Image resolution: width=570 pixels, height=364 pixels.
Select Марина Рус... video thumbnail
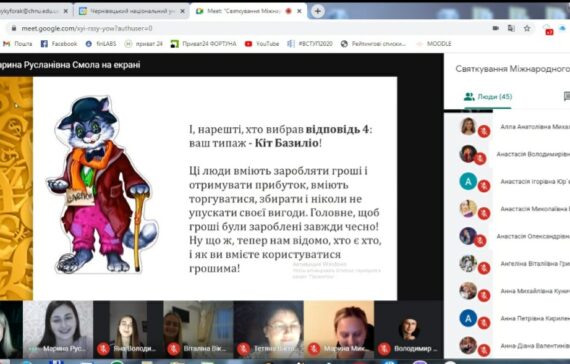click(x=58, y=329)
